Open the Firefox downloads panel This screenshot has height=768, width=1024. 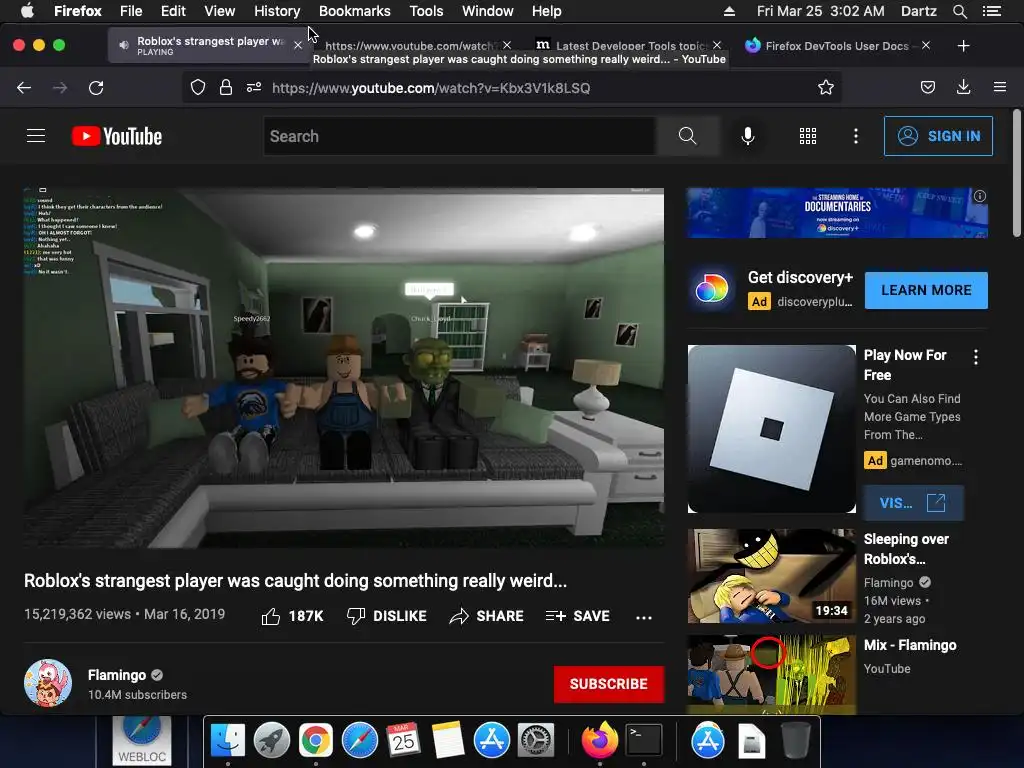point(963,87)
